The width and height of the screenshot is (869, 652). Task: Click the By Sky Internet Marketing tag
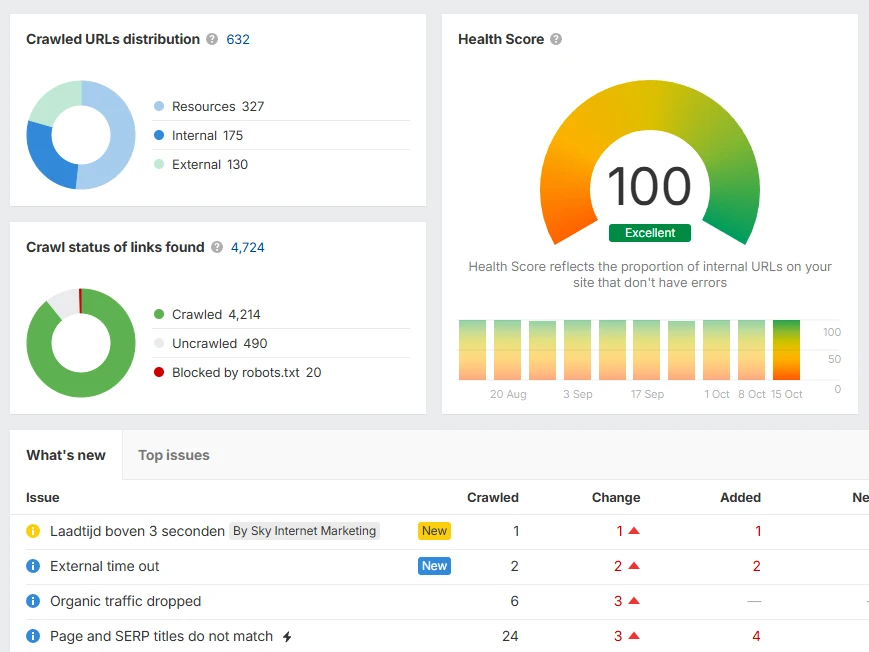click(x=304, y=531)
